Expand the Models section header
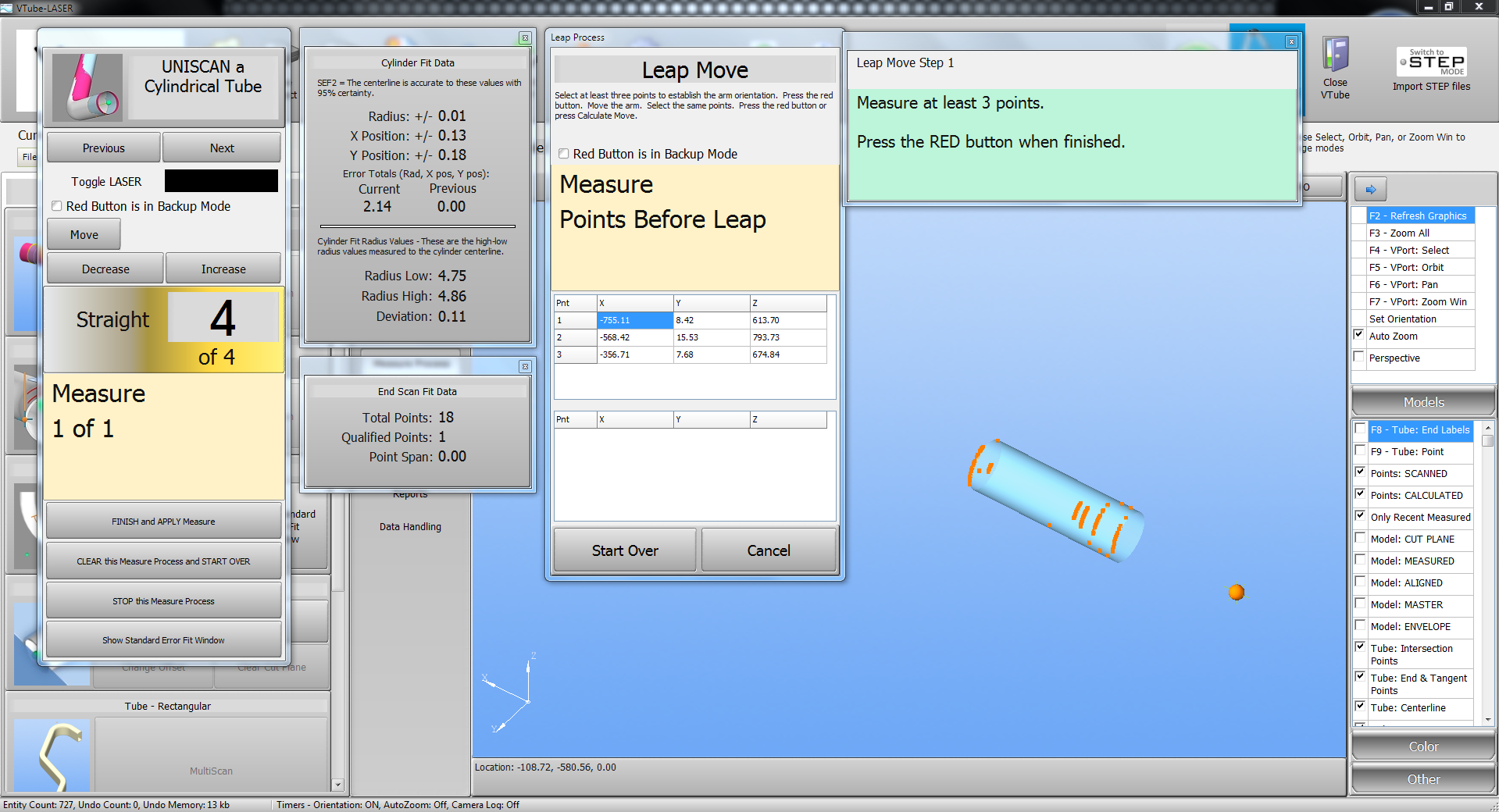The image size is (1499, 812). click(1422, 403)
